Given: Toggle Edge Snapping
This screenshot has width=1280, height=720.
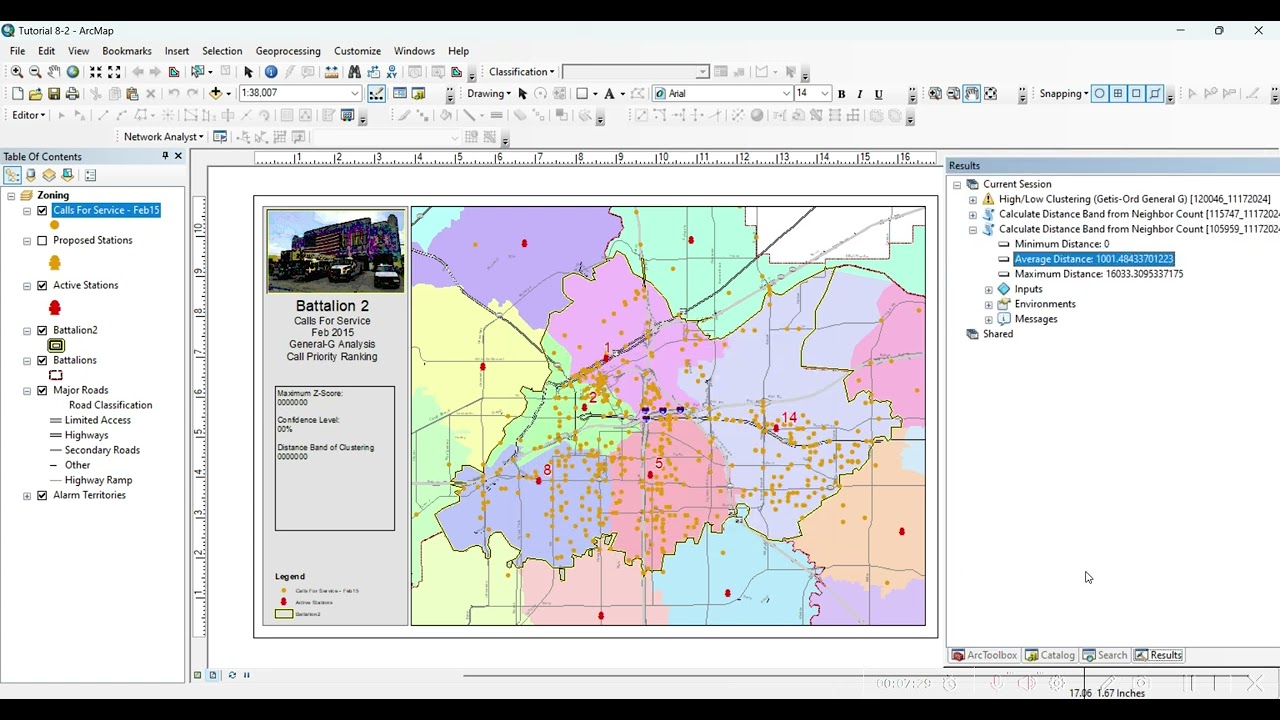Looking at the screenshot, I should [1155, 94].
